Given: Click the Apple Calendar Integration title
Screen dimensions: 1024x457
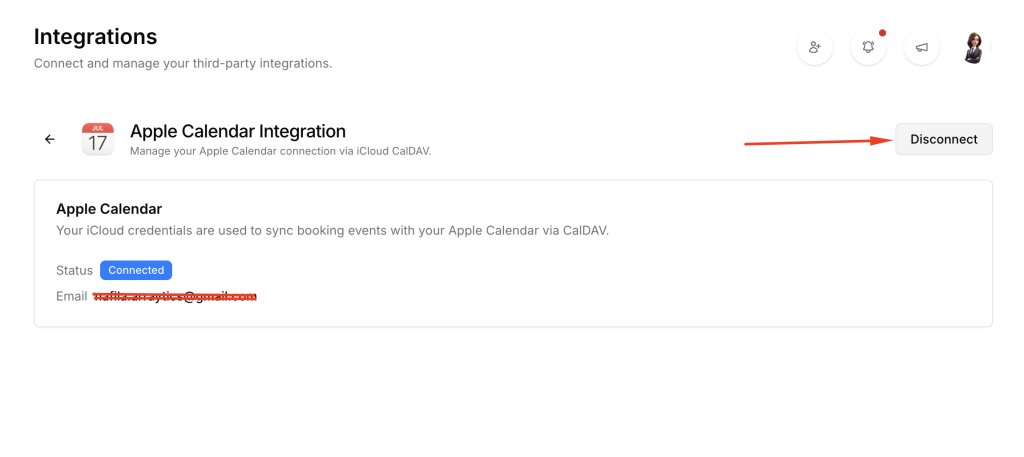Looking at the screenshot, I should (238, 131).
